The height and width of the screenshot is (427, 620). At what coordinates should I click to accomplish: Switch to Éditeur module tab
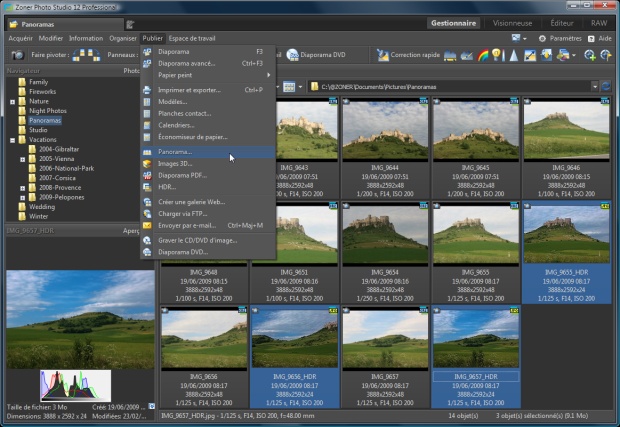tap(561, 23)
